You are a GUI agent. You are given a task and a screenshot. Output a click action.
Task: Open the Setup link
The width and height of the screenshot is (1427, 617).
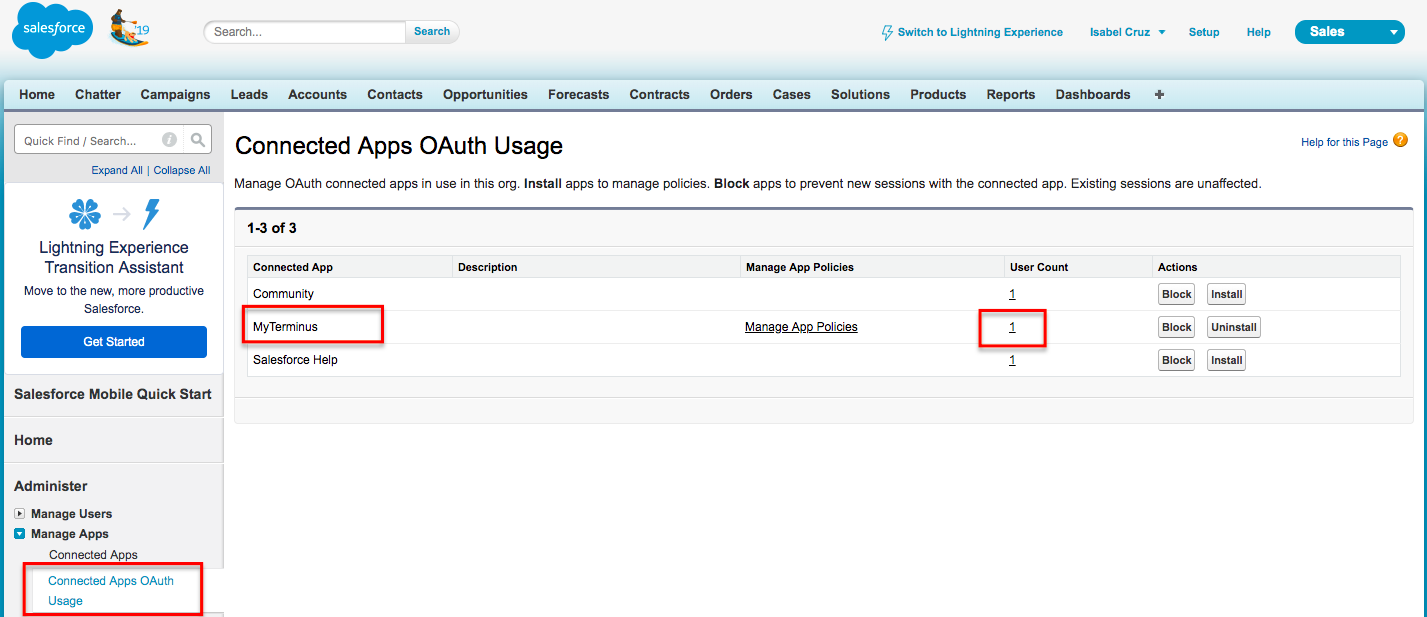pos(1204,32)
